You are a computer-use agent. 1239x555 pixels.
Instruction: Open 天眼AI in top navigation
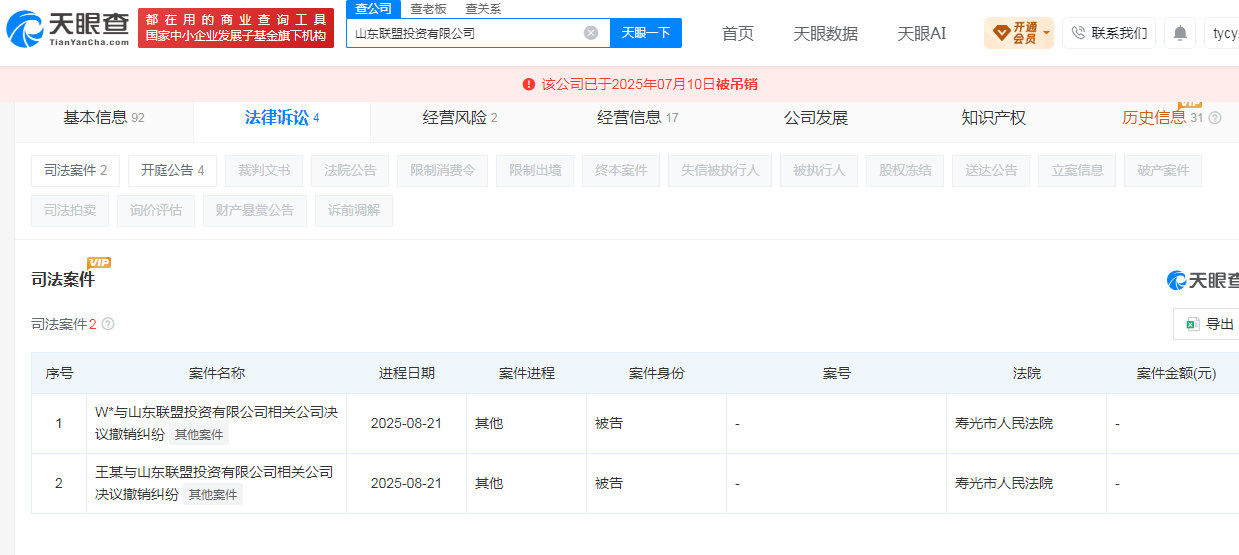point(922,33)
